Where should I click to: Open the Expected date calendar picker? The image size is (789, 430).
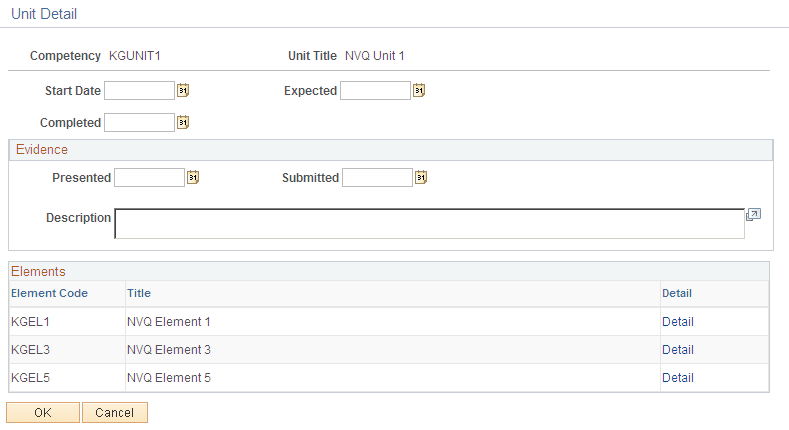[x=419, y=91]
